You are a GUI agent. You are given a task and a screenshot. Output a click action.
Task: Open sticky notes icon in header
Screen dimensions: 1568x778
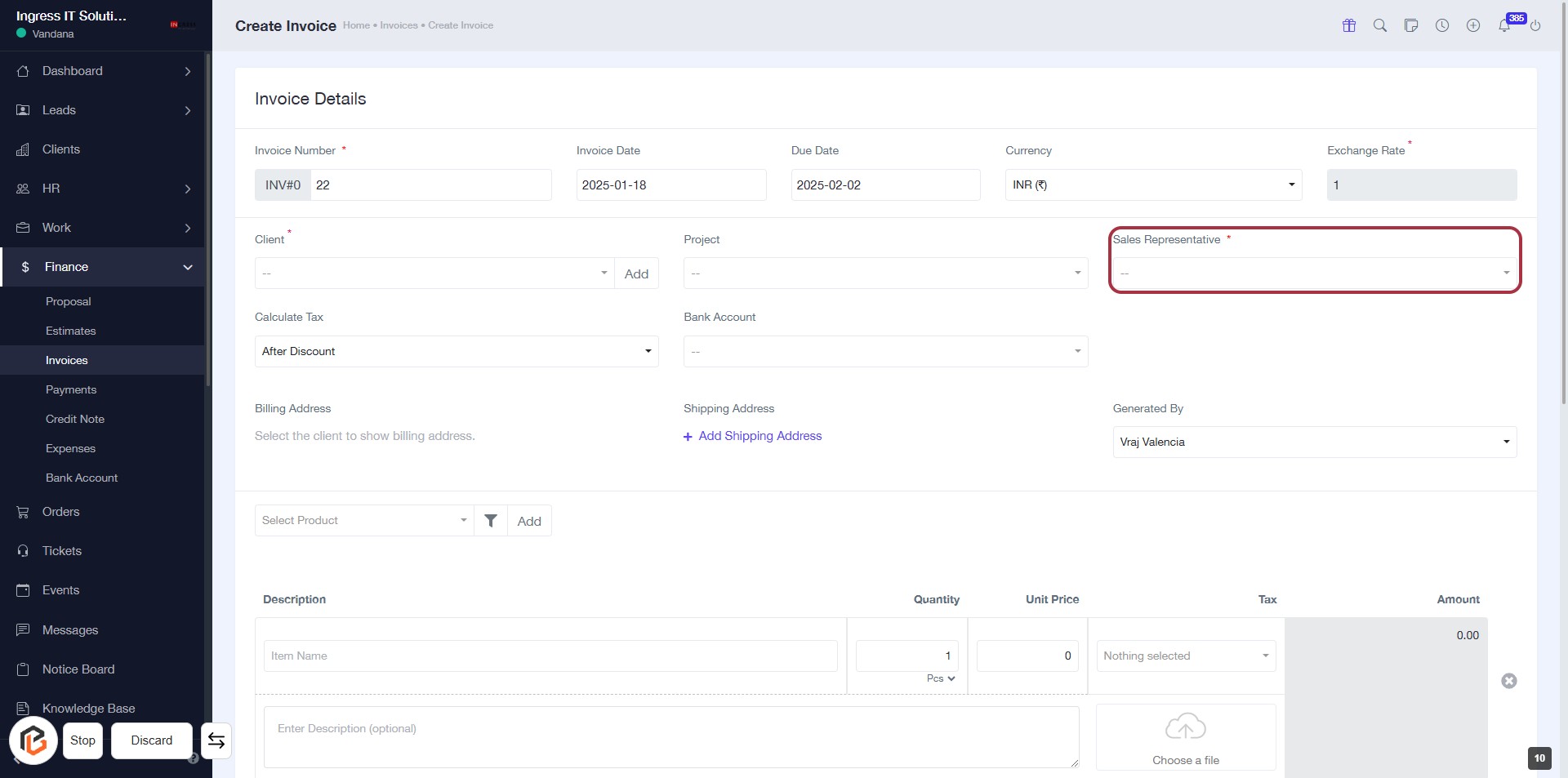click(1411, 25)
